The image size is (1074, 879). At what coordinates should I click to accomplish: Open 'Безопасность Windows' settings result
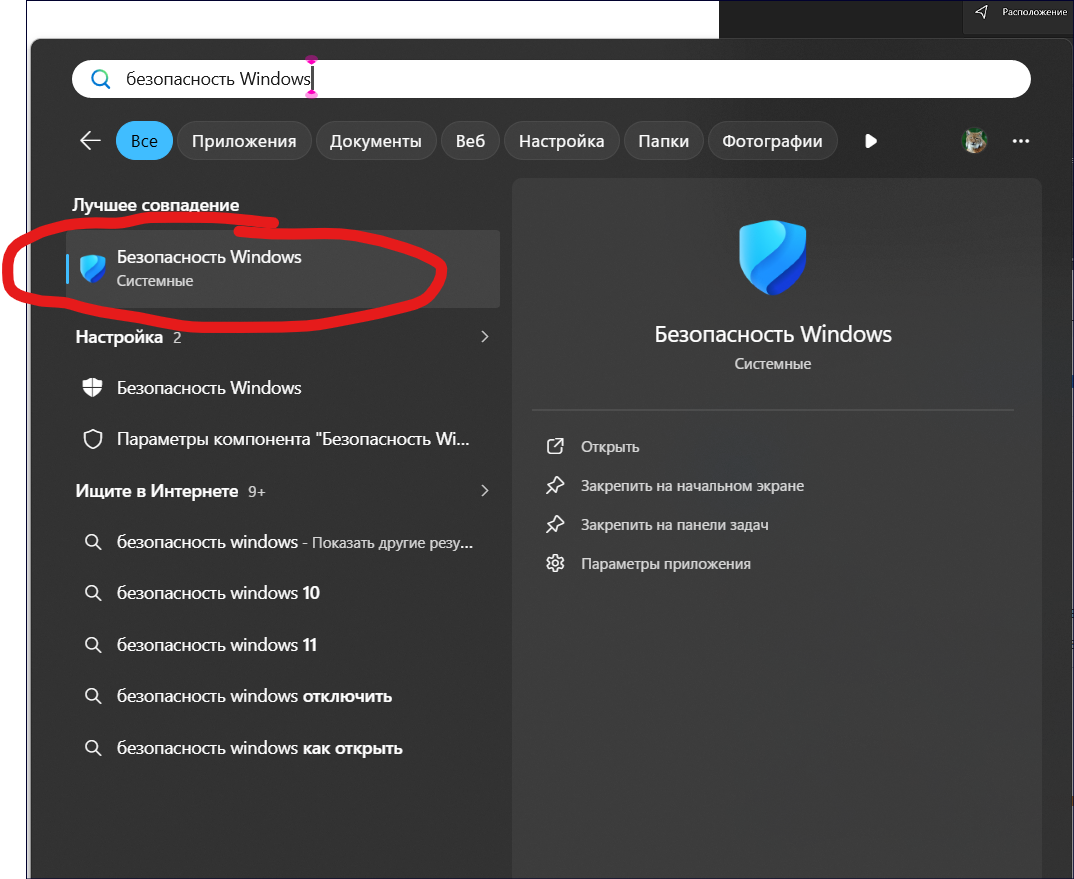282,388
